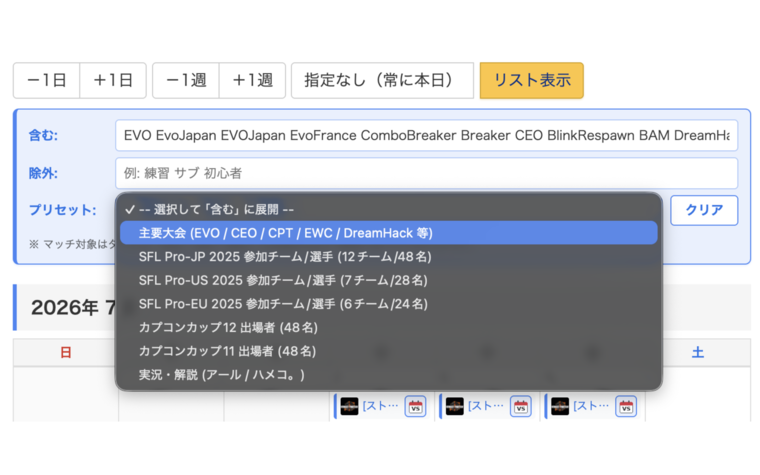Screen dimensions: 760x475
Task: Choose preset SFL Pro-US 2025 参加チーム
Action: 389,280
